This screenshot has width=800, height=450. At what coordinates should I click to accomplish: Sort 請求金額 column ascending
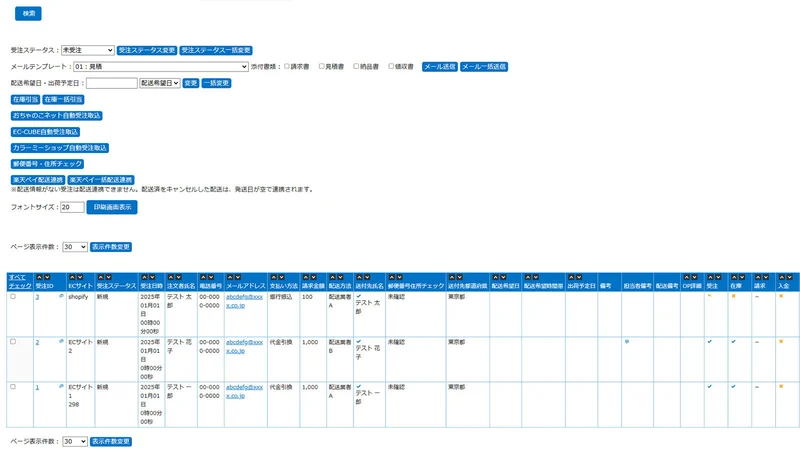click(x=306, y=277)
